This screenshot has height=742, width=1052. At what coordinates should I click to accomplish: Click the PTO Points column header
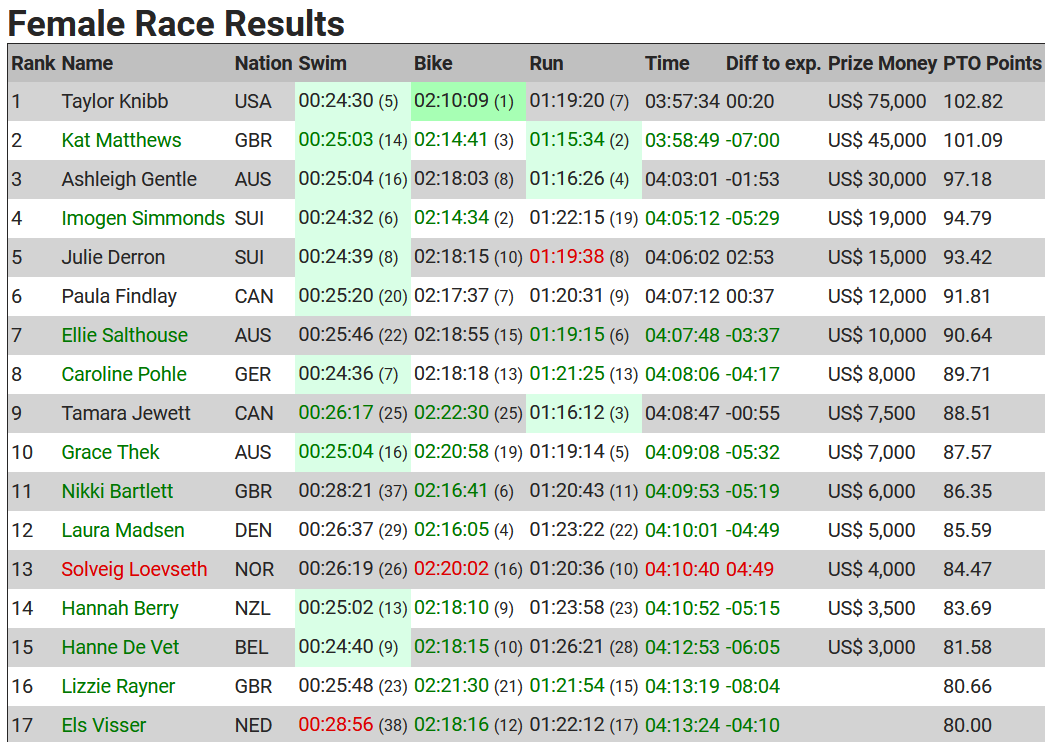992,63
